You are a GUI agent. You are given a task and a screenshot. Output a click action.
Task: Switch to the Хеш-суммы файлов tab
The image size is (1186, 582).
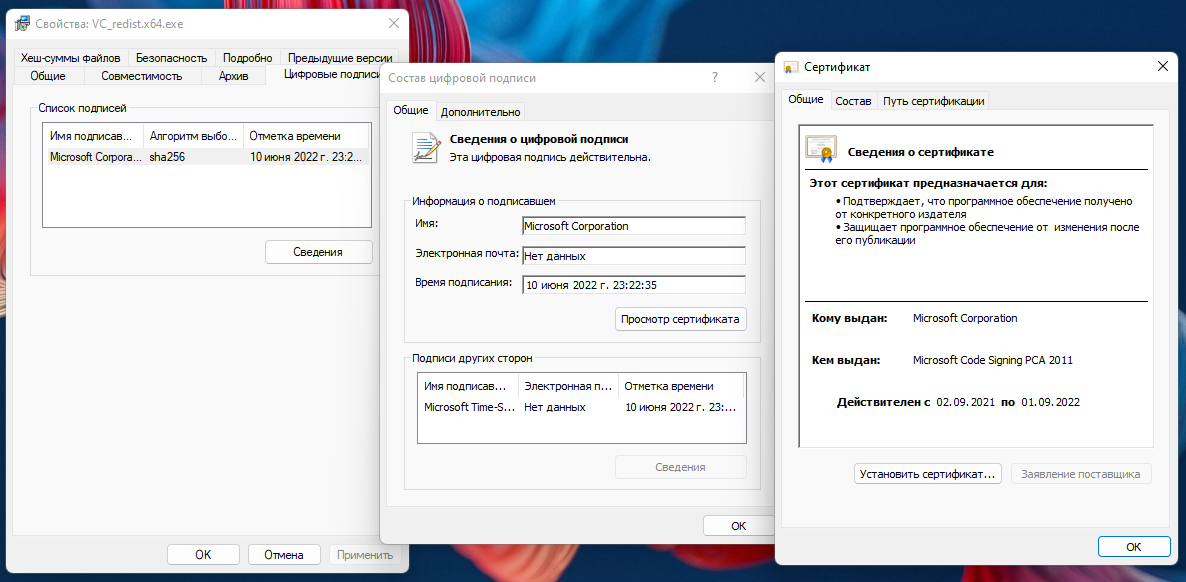point(70,58)
